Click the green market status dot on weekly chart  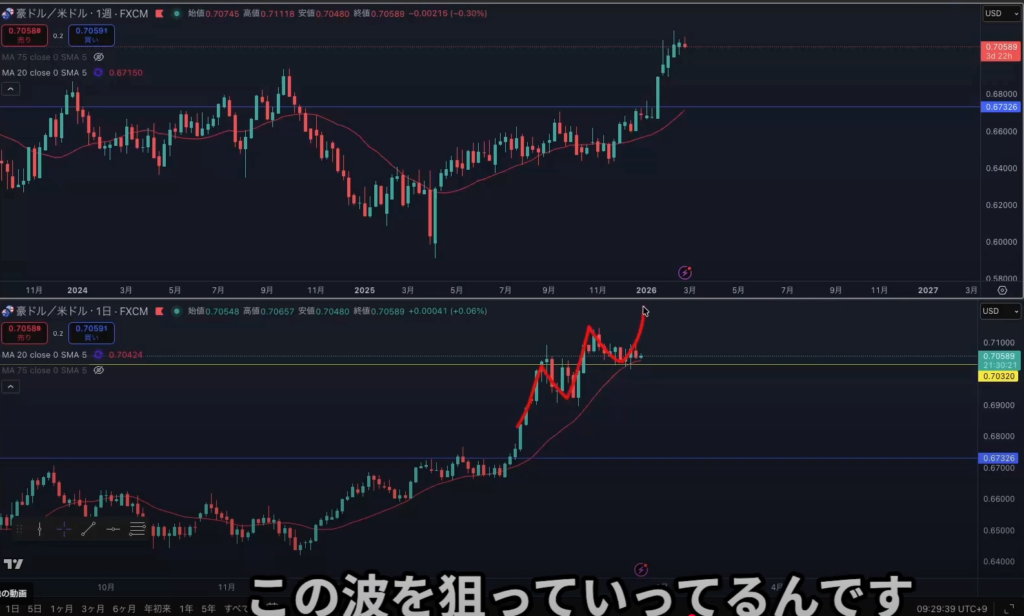tap(176, 13)
